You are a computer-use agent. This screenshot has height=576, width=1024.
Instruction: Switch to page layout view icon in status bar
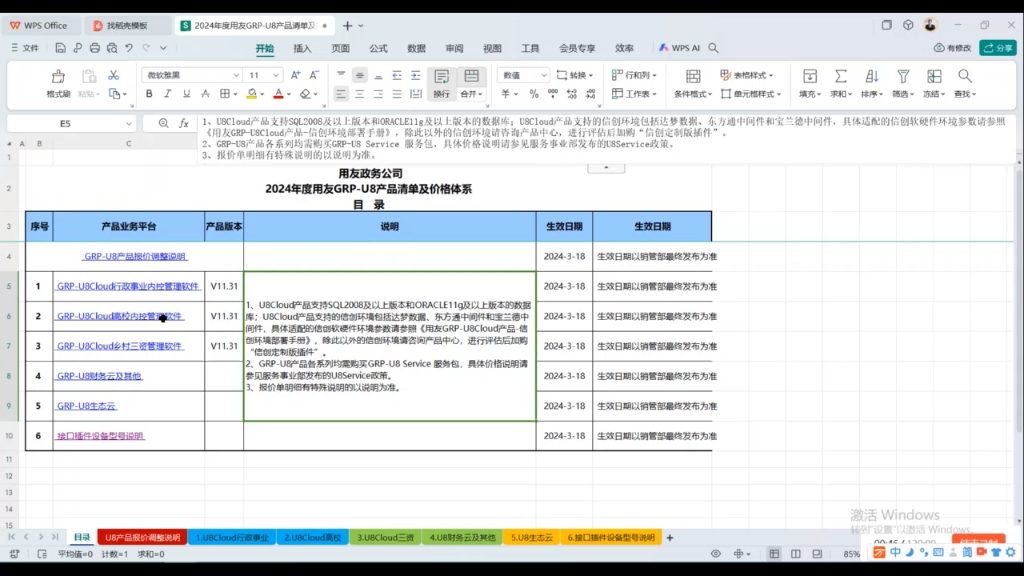(795, 554)
